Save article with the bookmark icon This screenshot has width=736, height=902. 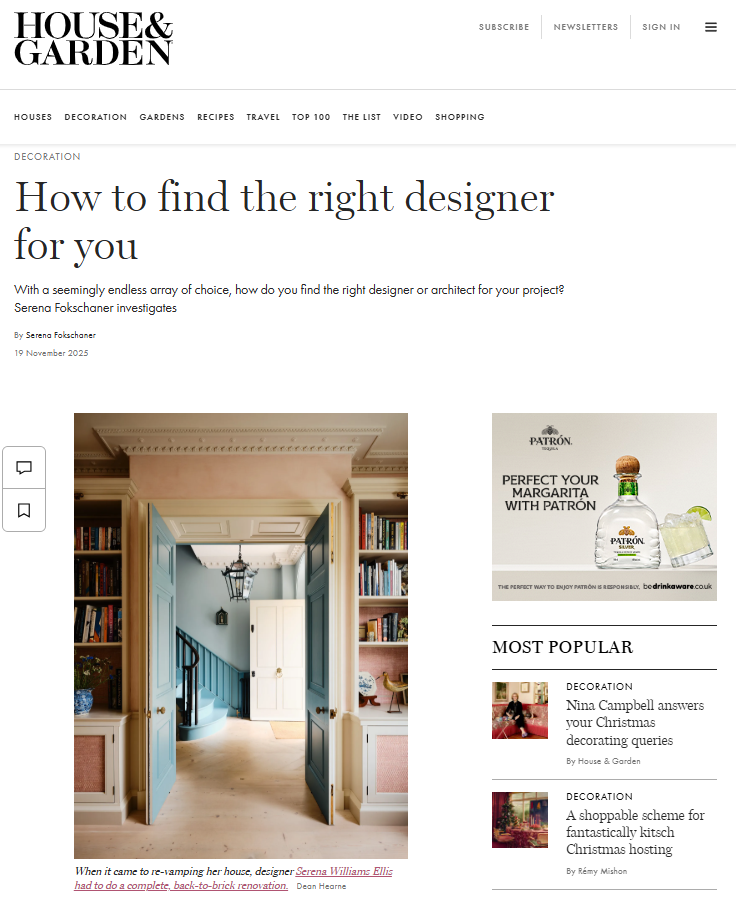(x=24, y=510)
